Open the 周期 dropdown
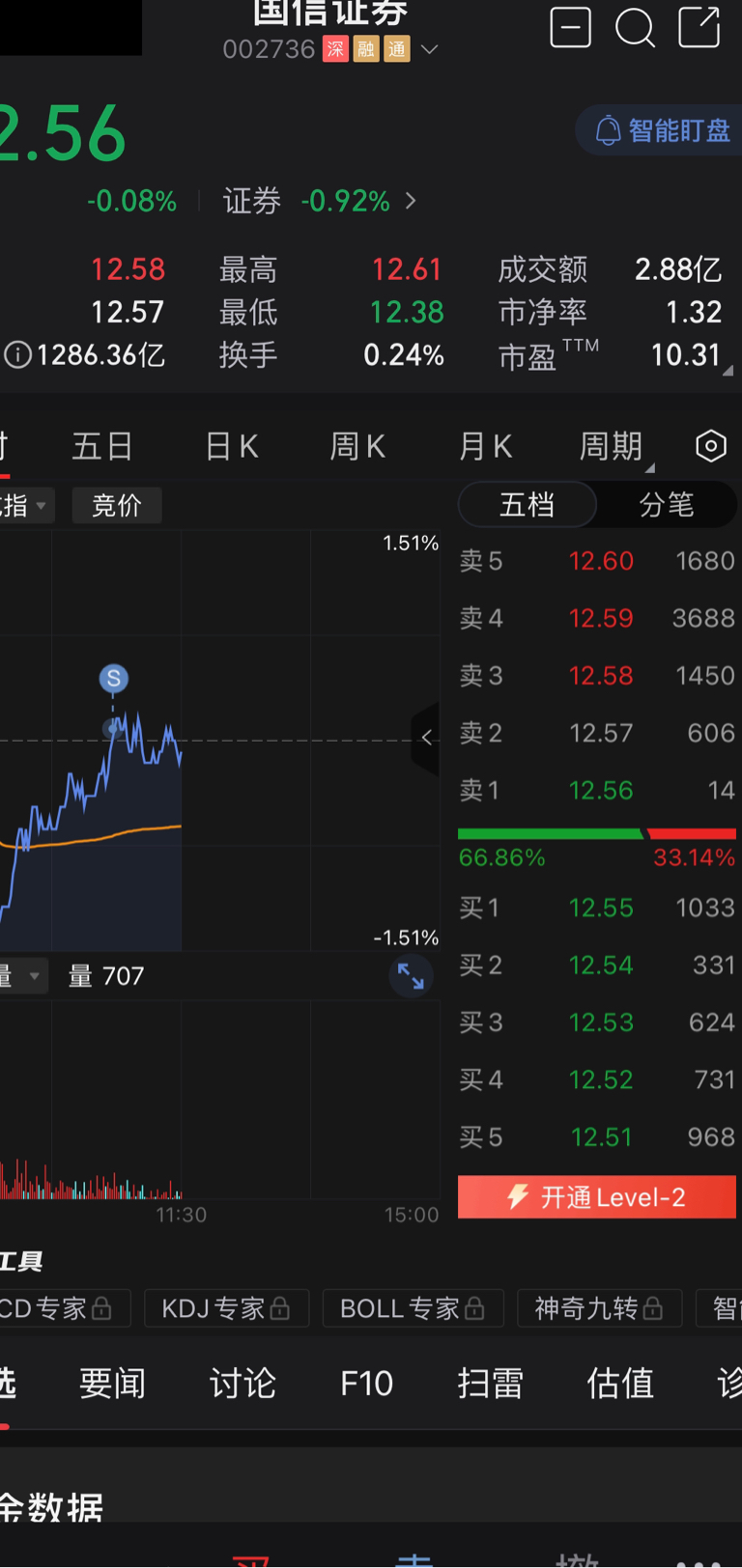Image resolution: width=742 pixels, height=1568 pixels. tap(614, 447)
